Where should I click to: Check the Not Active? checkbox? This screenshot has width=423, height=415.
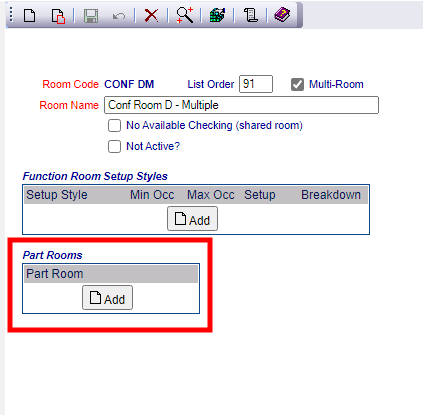click(114, 147)
